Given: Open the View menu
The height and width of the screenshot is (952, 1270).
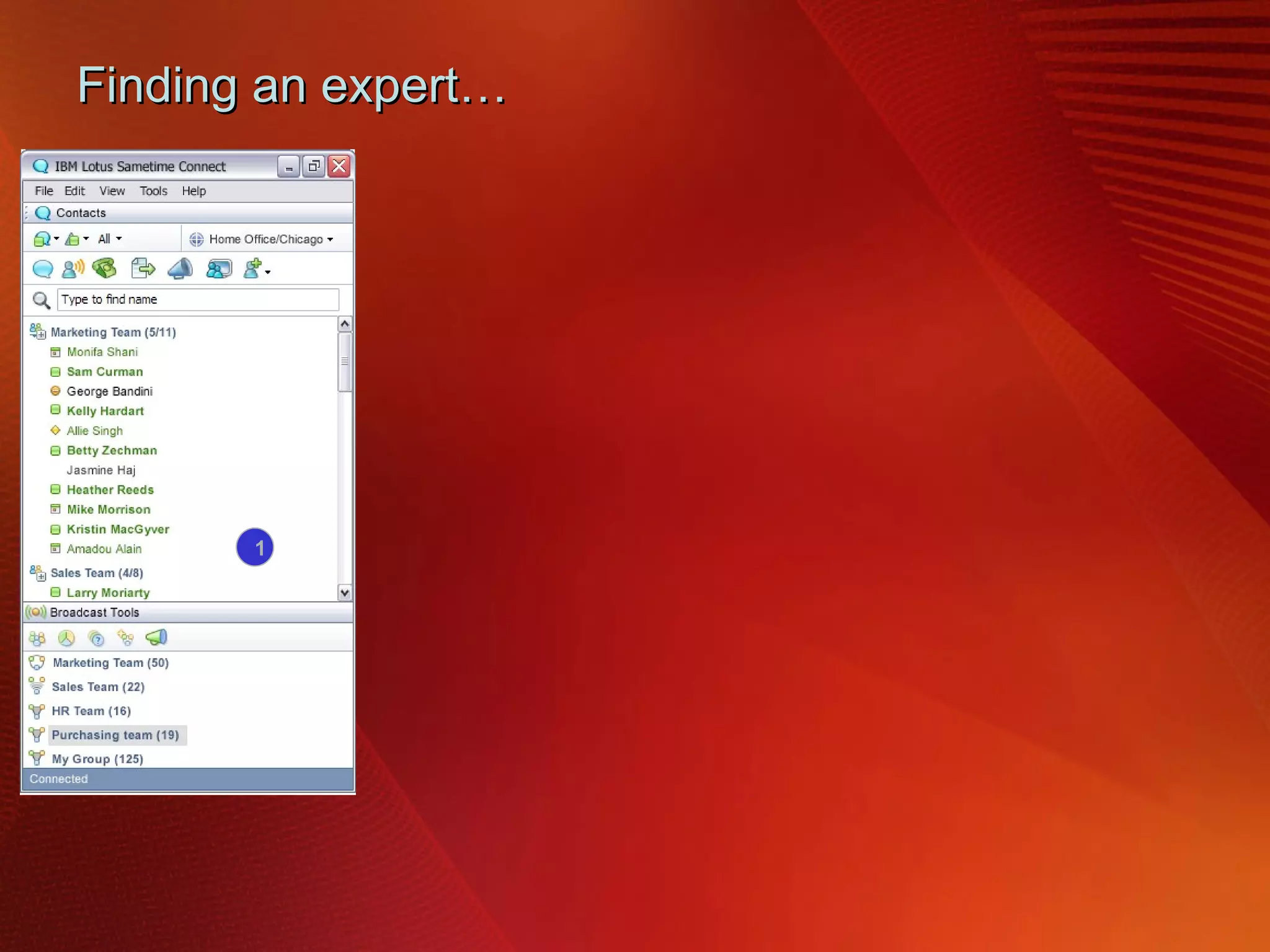Looking at the screenshot, I should pos(112,191).
